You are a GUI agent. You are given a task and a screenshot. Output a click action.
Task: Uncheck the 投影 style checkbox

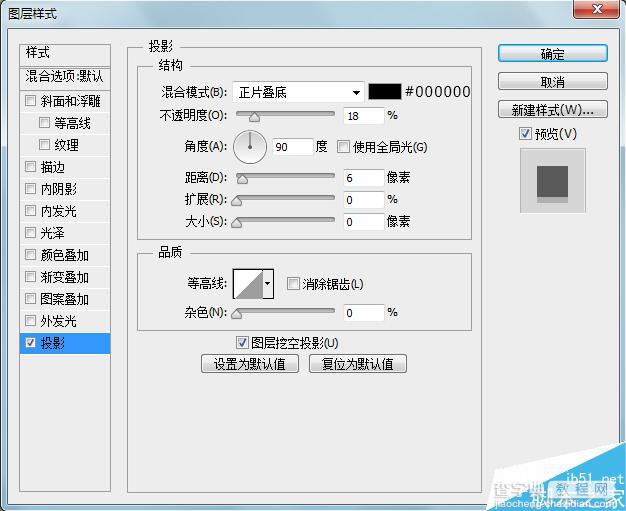coord(30,342)
